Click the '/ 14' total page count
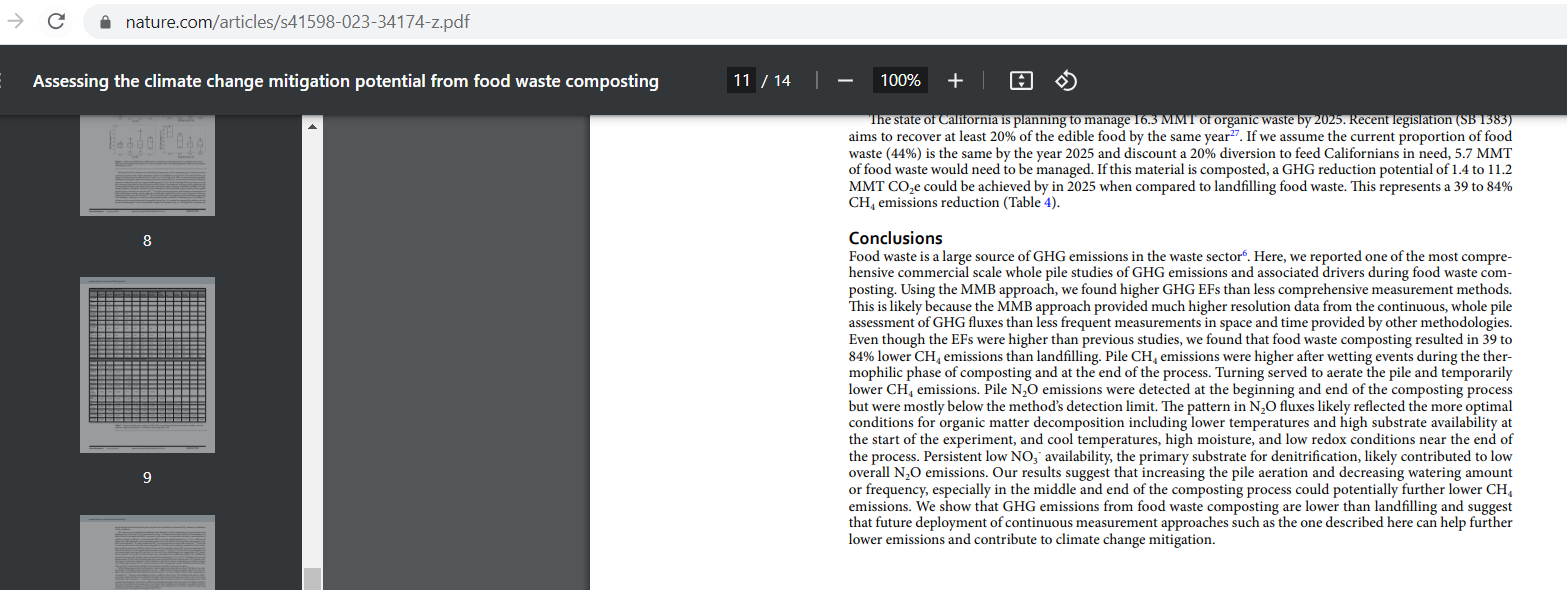Viewport: 1567px width, 590px height. point(776,80)
